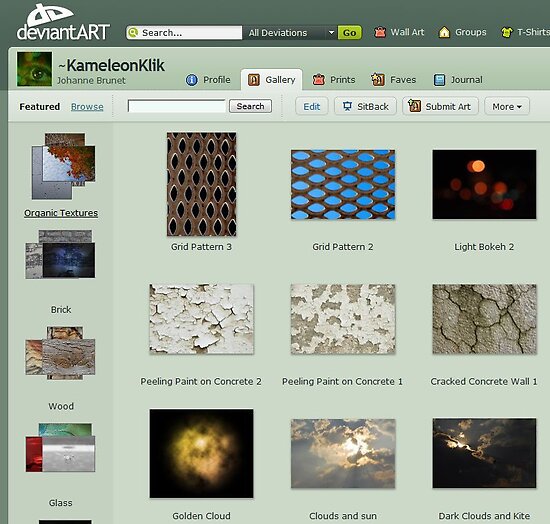Click the Wall Art shop icon
This screenshot has height=524, width=550.
coord(380,32)
